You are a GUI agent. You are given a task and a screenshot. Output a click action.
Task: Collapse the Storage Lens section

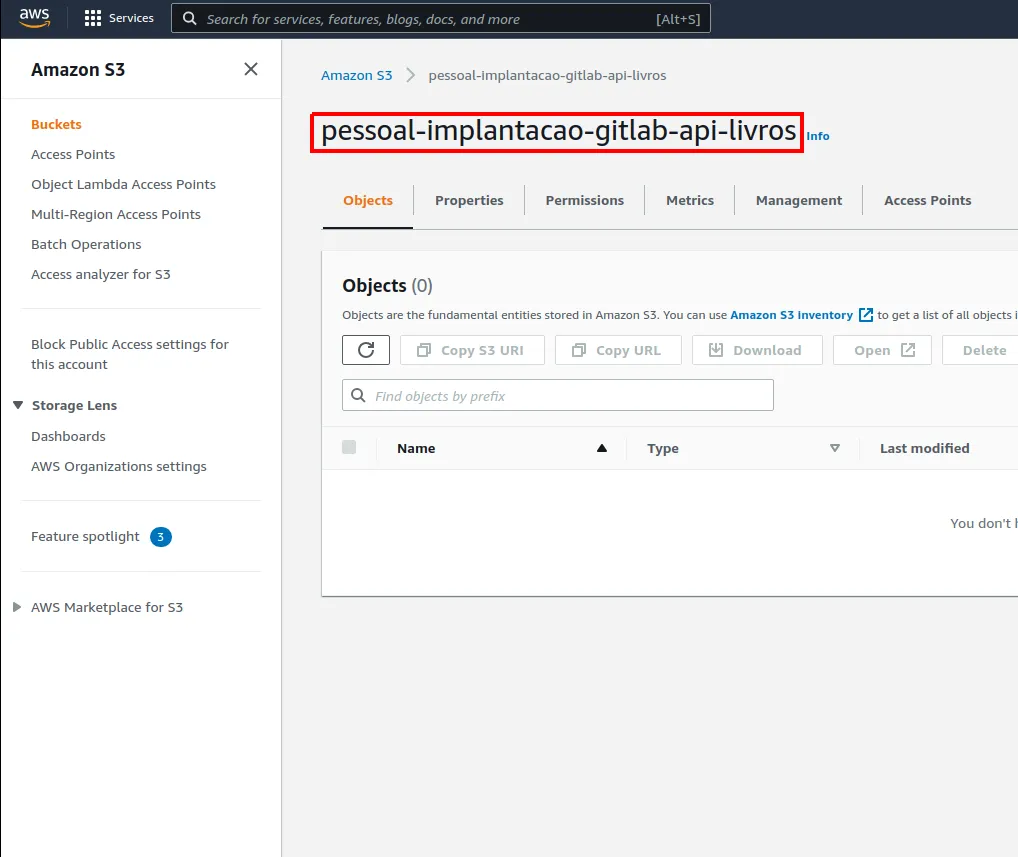tap(18, 405)
